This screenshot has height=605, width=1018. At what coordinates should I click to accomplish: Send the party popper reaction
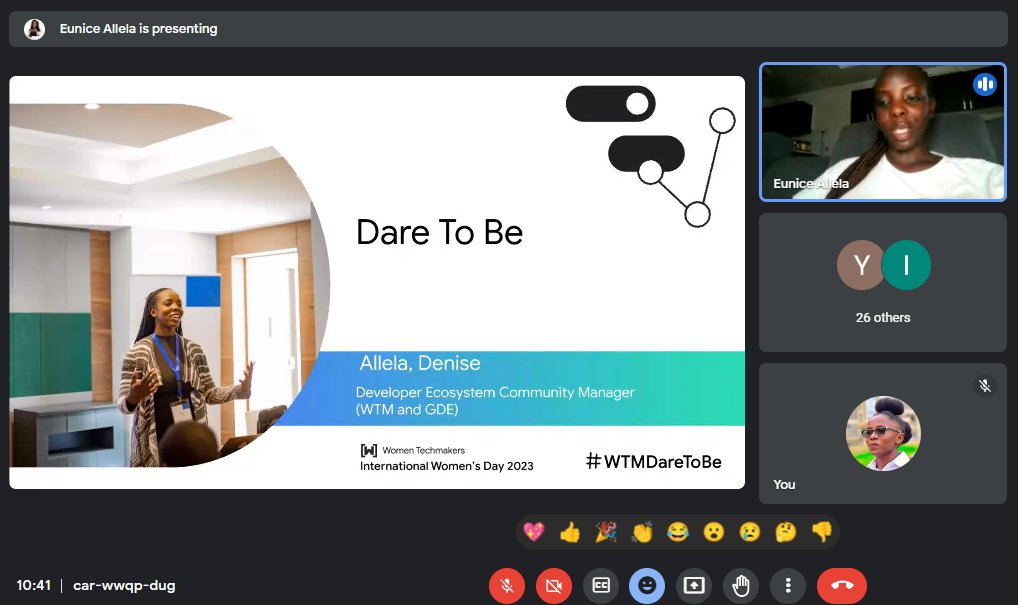point(606,532)
